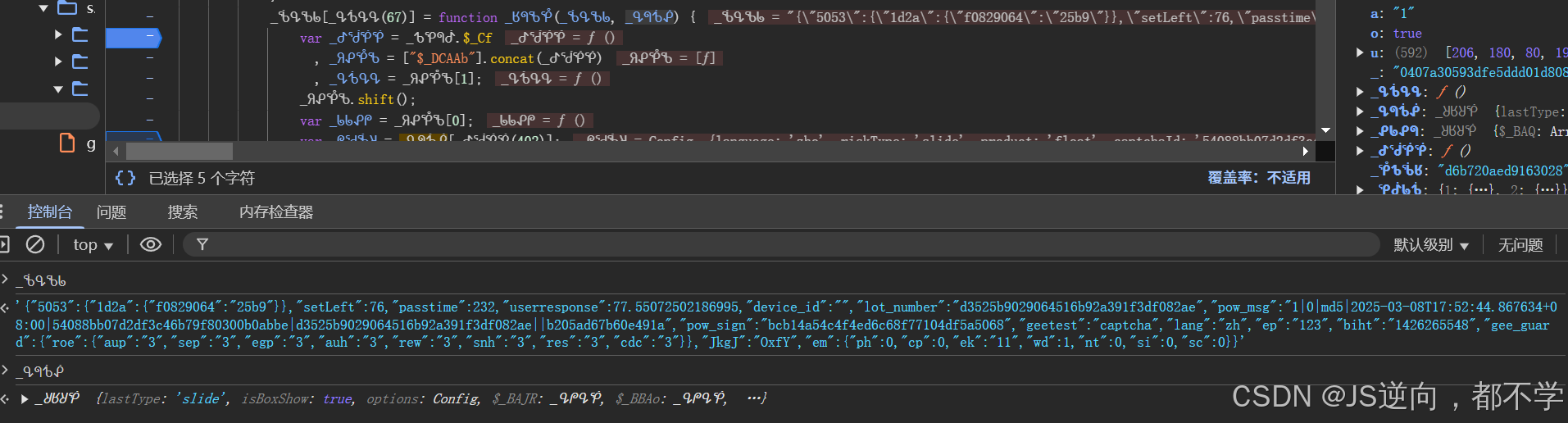Screen dimensions: 1568x423
Task: Click the highlighted blue breakpoint marker in gutter
Action: 134,37
